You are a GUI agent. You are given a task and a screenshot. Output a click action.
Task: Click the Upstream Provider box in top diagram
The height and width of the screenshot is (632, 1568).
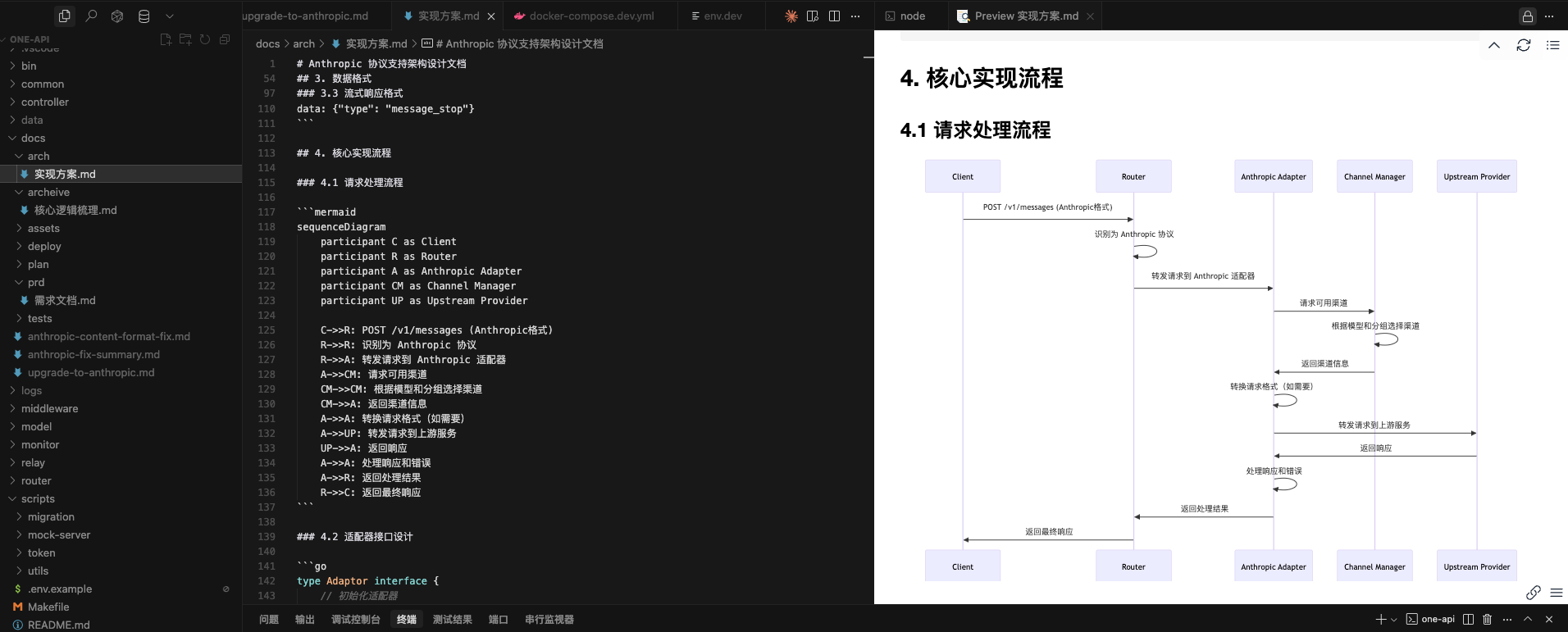tap(1476, 176)
